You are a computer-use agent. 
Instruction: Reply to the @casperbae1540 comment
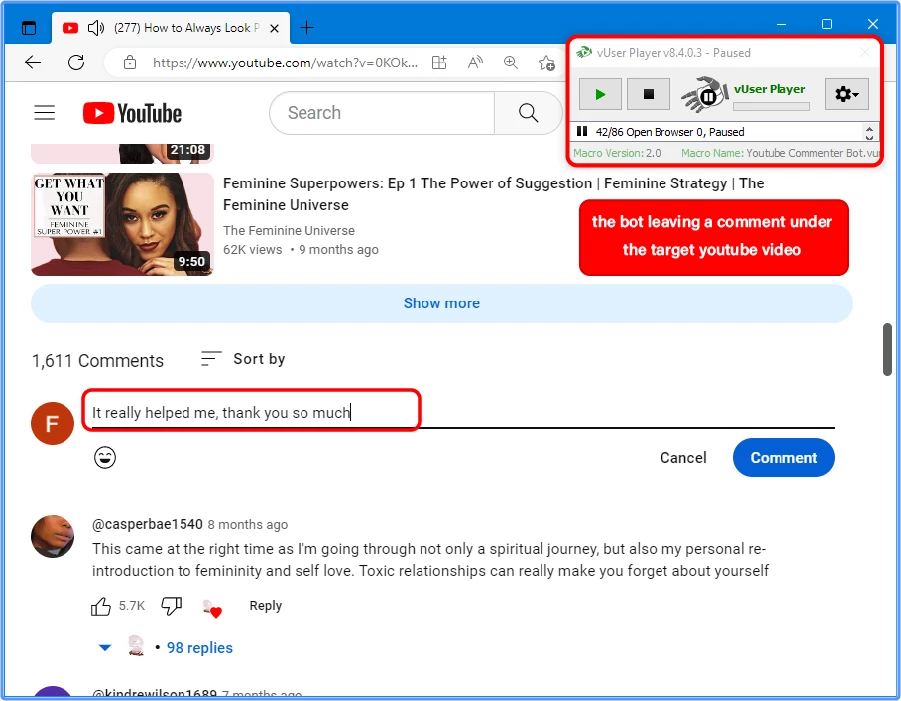tap(265, 606)
